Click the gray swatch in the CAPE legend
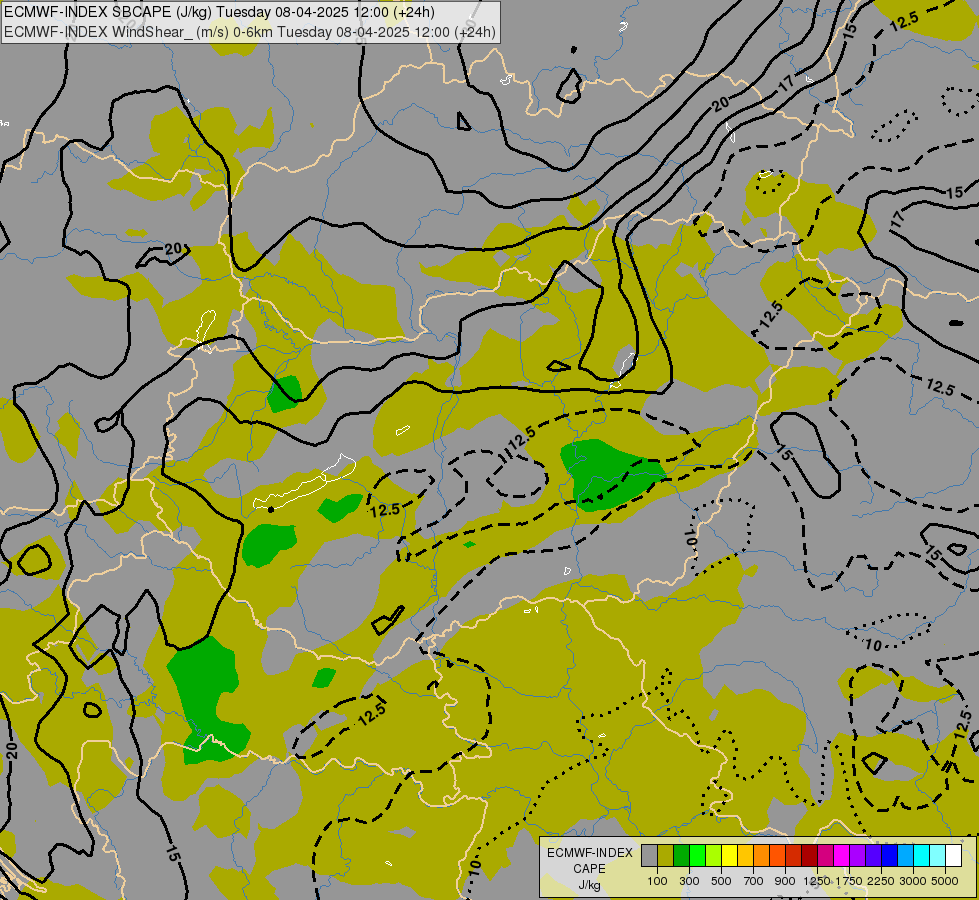Image resolution: width=979 pixels, height=900 pixels. (x=649, y=855)
